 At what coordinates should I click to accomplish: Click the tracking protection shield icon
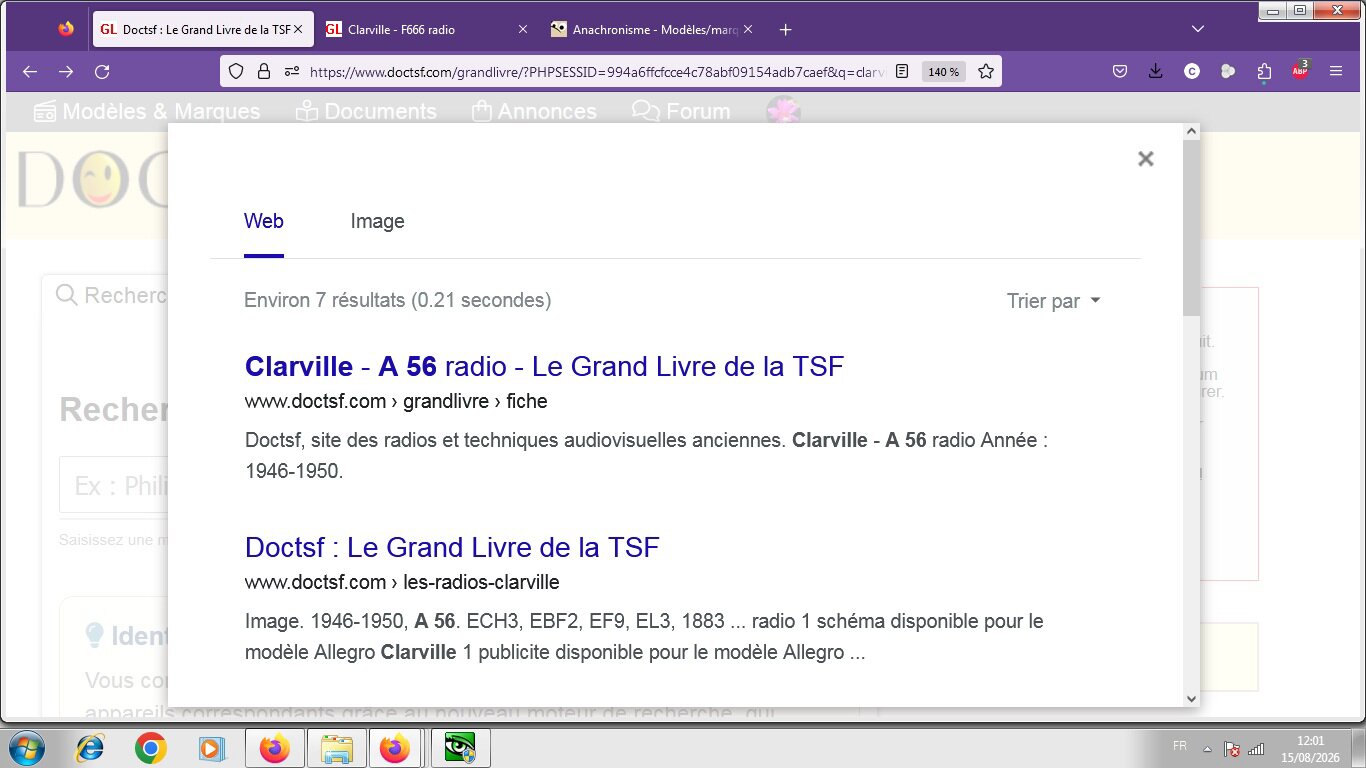click(236, 71)
